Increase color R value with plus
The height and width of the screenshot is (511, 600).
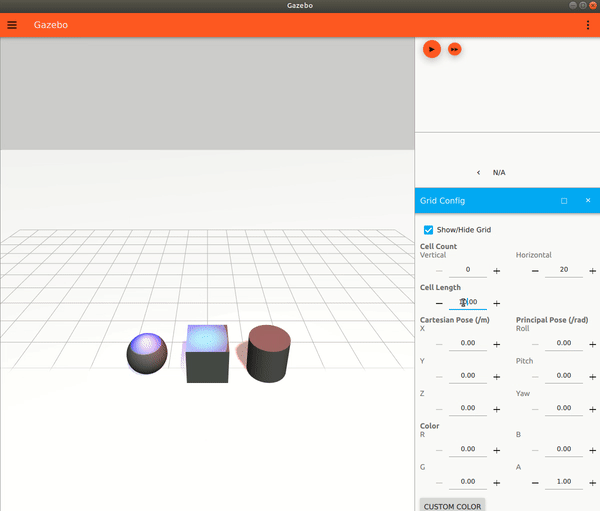click(x=497, y=450)
